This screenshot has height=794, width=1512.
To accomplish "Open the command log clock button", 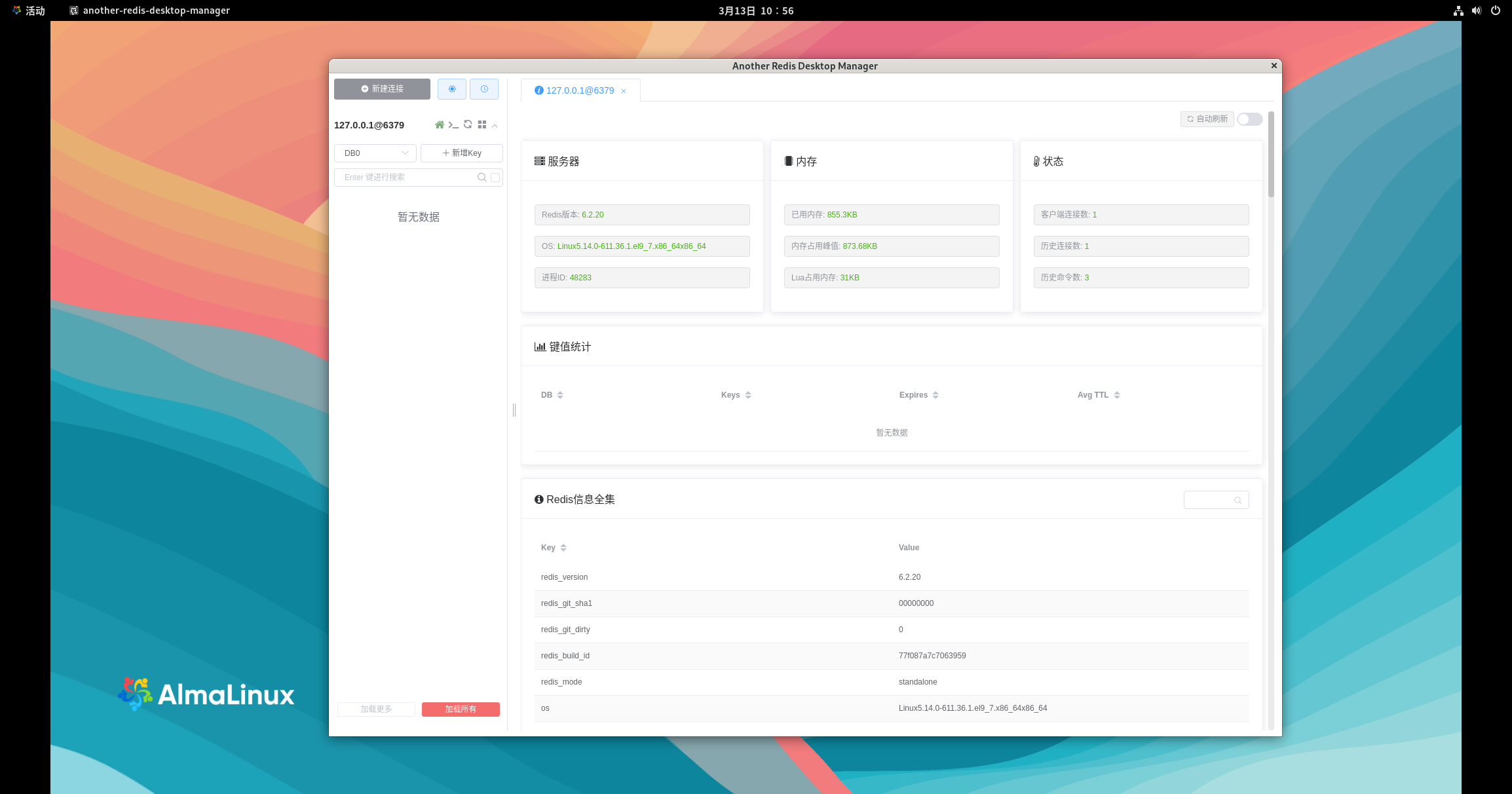I will (484, 89).
